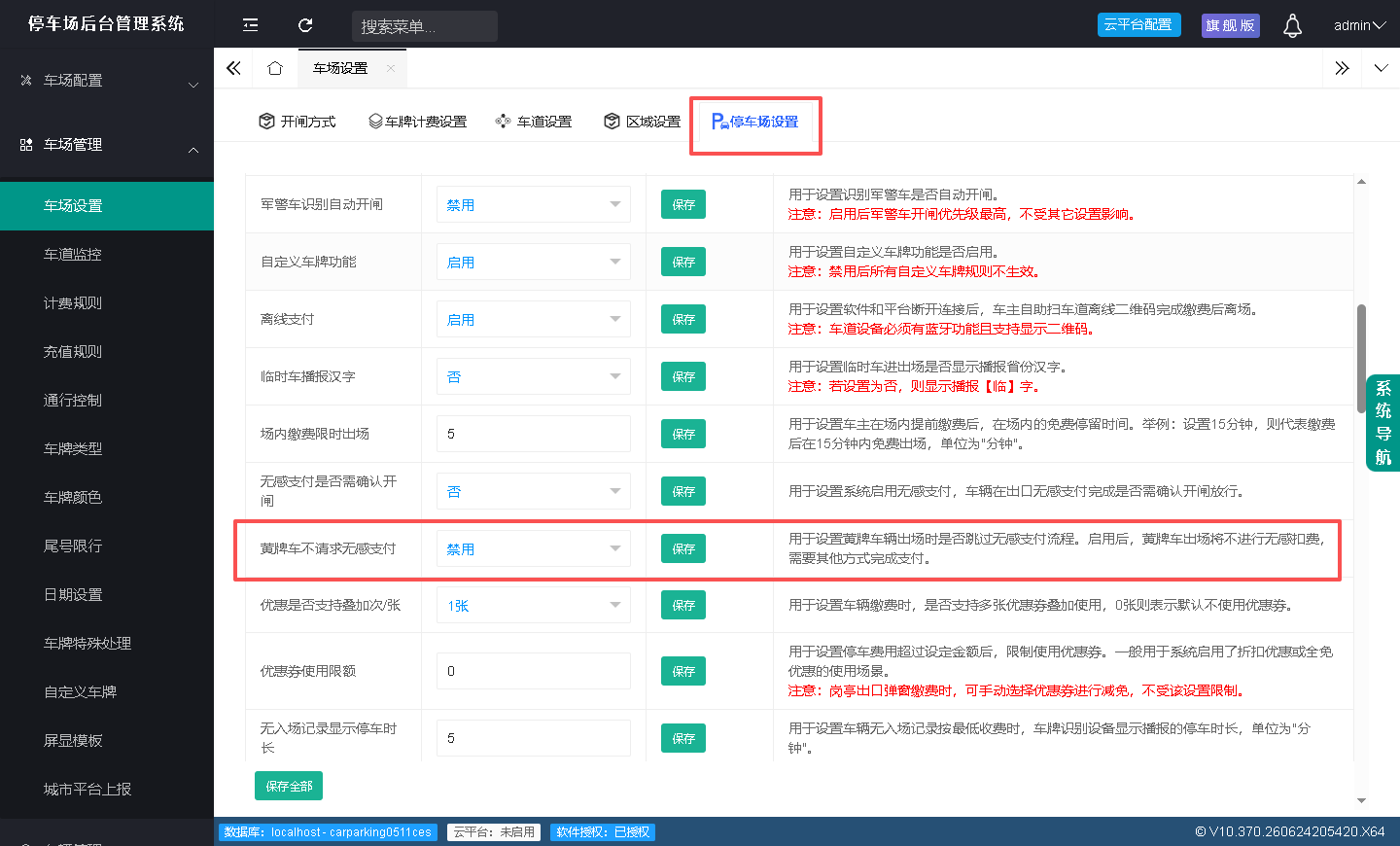1400x846 pixels.
Task: Open the admin user menu
Action: point(1359,25)
